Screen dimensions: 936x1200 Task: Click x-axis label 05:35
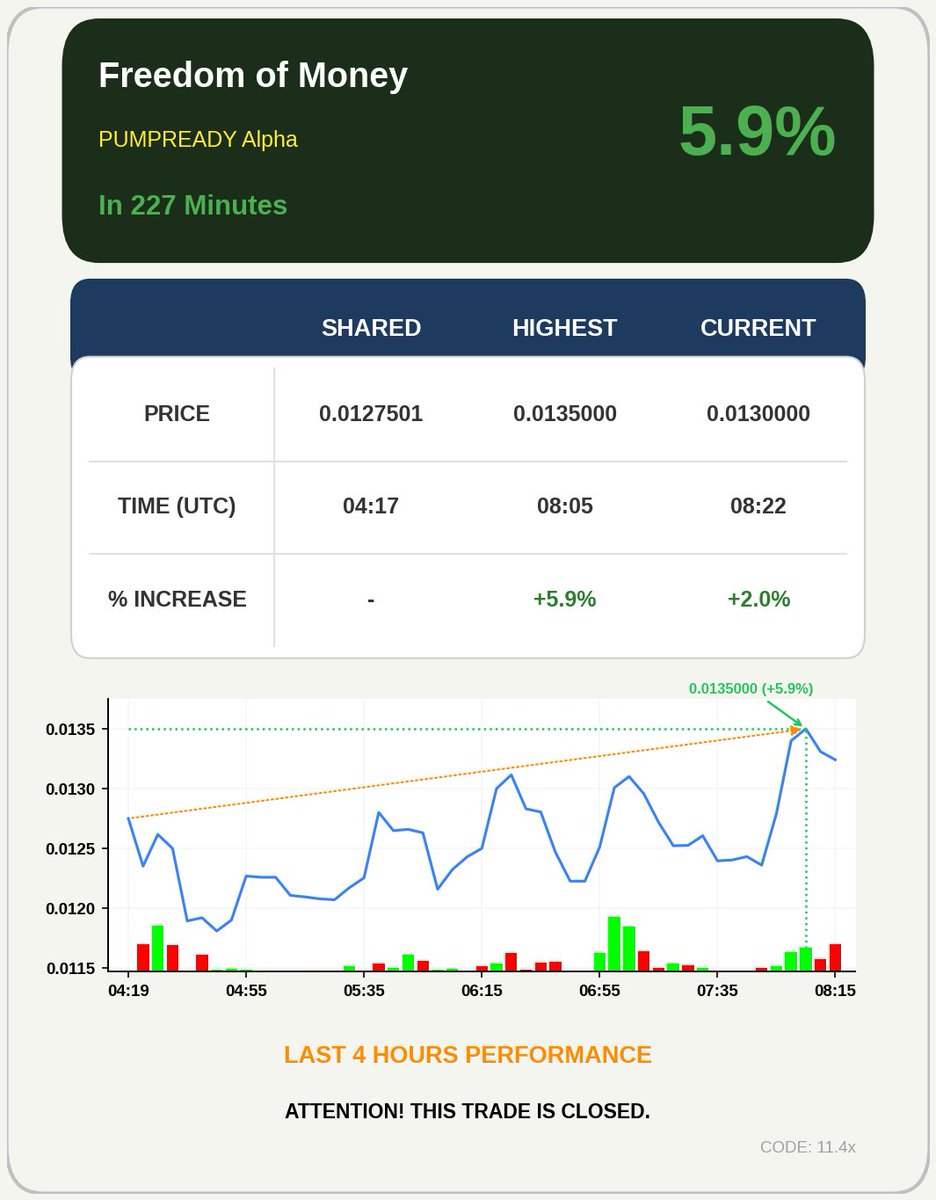[x=364, y=990]
